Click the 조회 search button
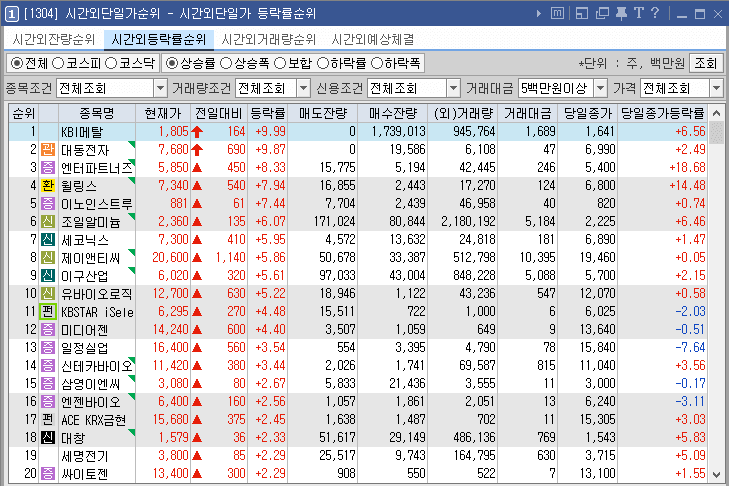The image size is (729, 486). tap(706, 63)
